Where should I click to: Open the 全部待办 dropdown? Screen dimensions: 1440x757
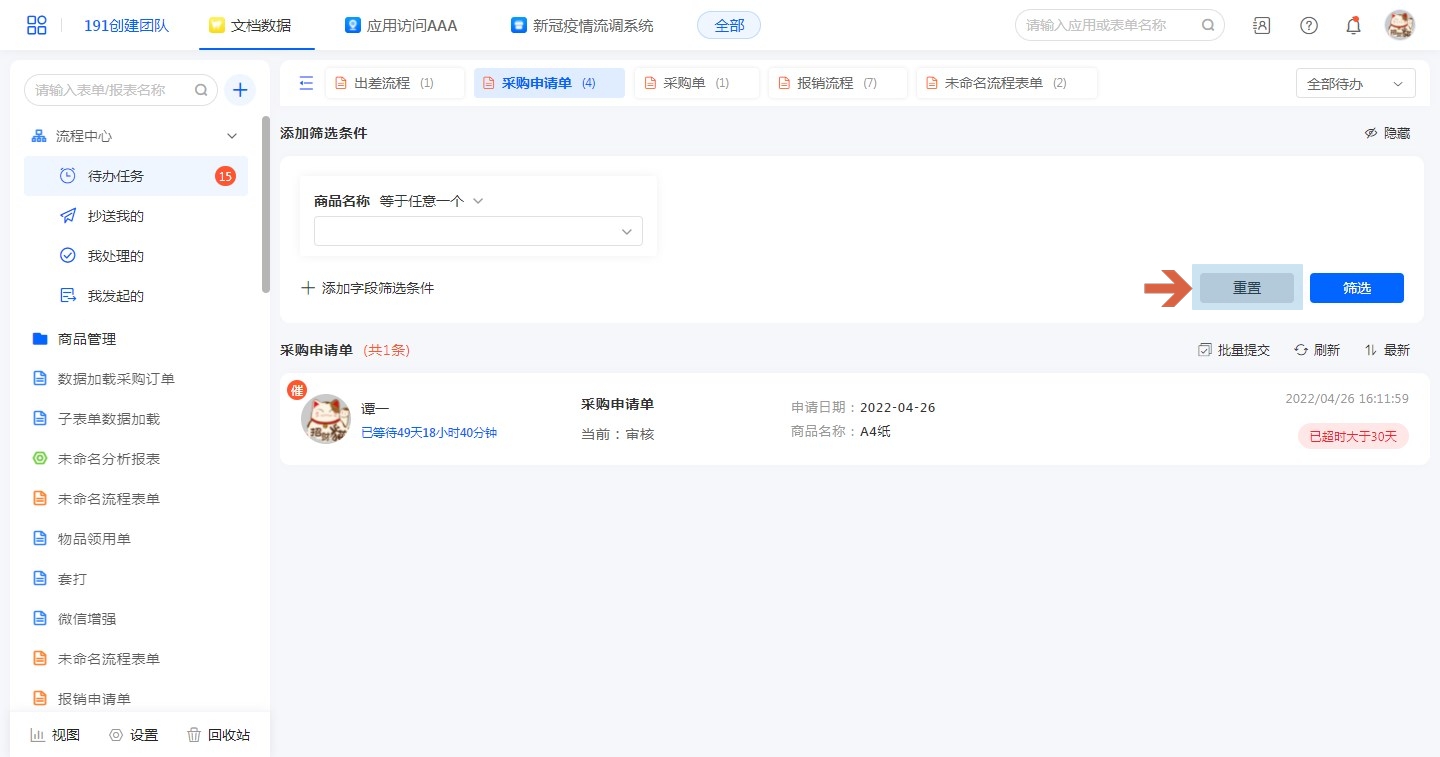(x=1355, y=84)
